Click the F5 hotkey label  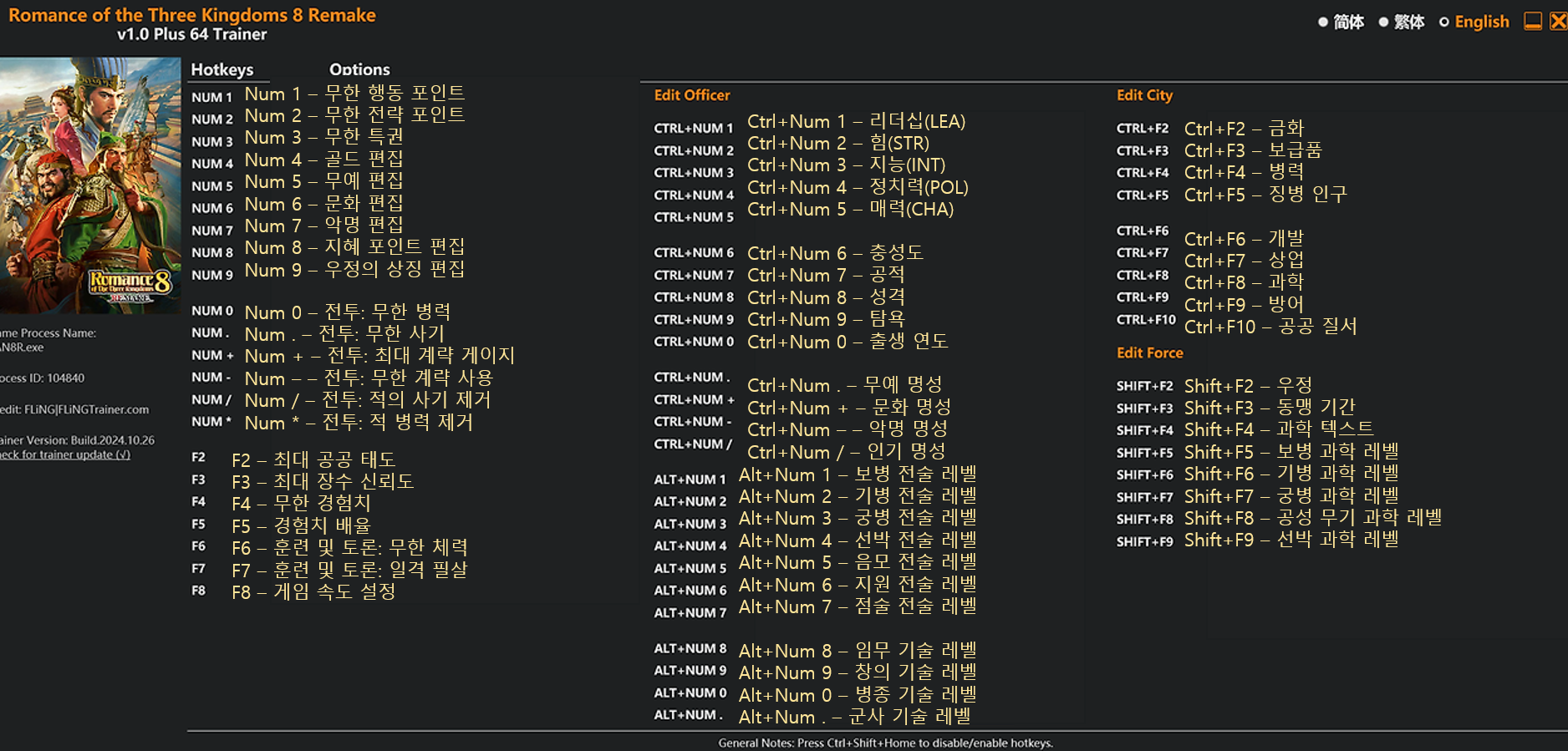(198, 524)
